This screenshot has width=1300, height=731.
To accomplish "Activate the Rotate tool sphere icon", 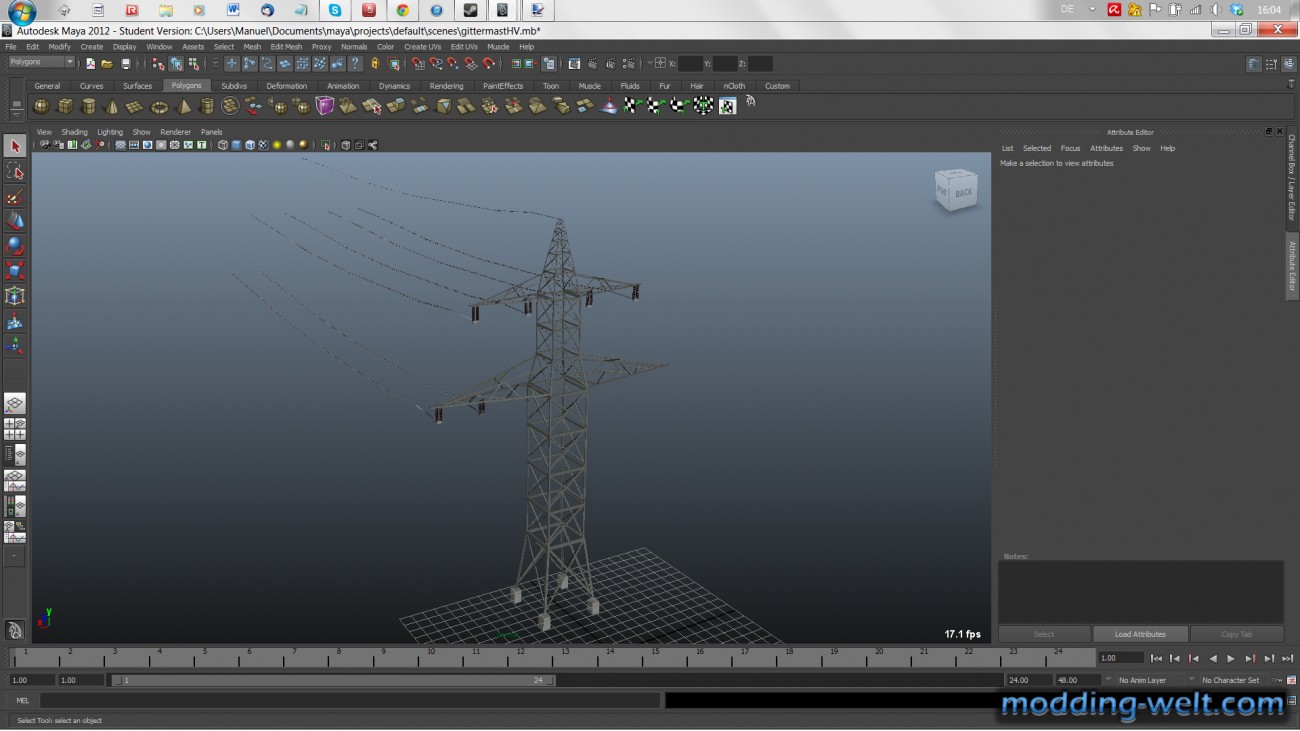I will pos(15,246).
